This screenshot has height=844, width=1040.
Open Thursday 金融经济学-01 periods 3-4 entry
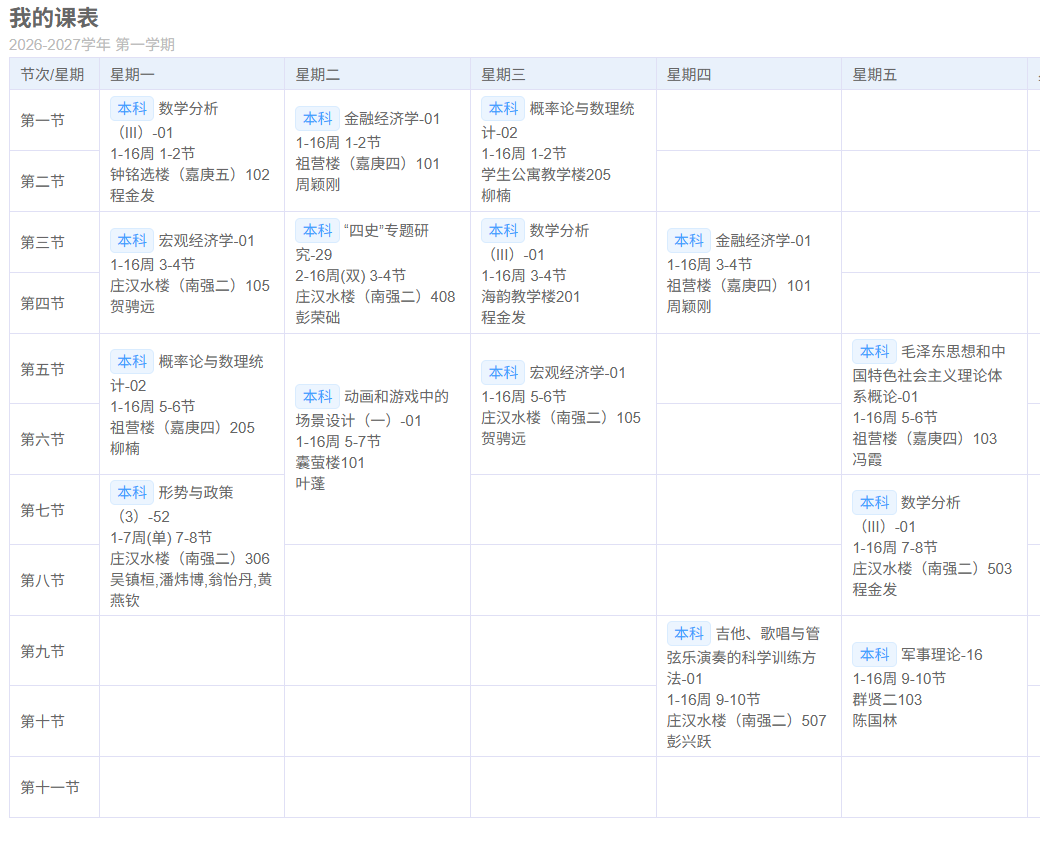coord(749,273)
